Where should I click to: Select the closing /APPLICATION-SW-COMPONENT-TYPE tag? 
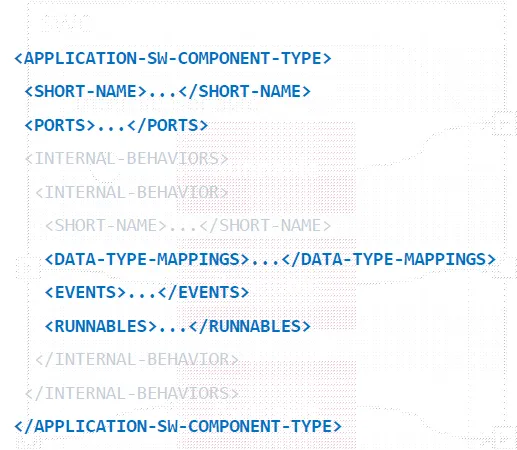coord(178,426)
